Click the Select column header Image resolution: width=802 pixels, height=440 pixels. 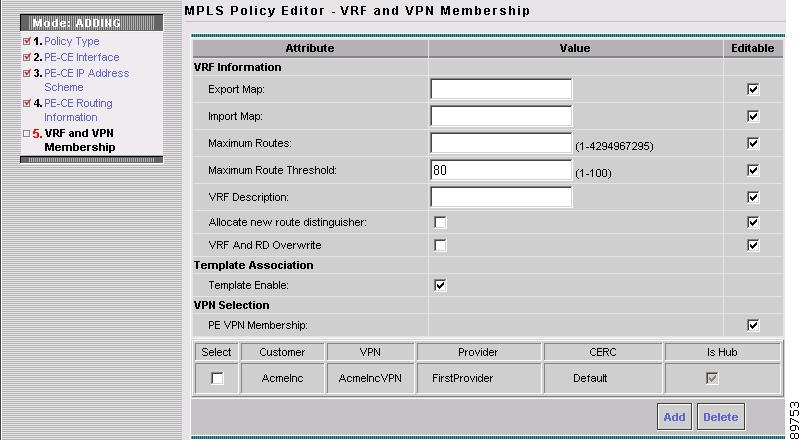216,352
